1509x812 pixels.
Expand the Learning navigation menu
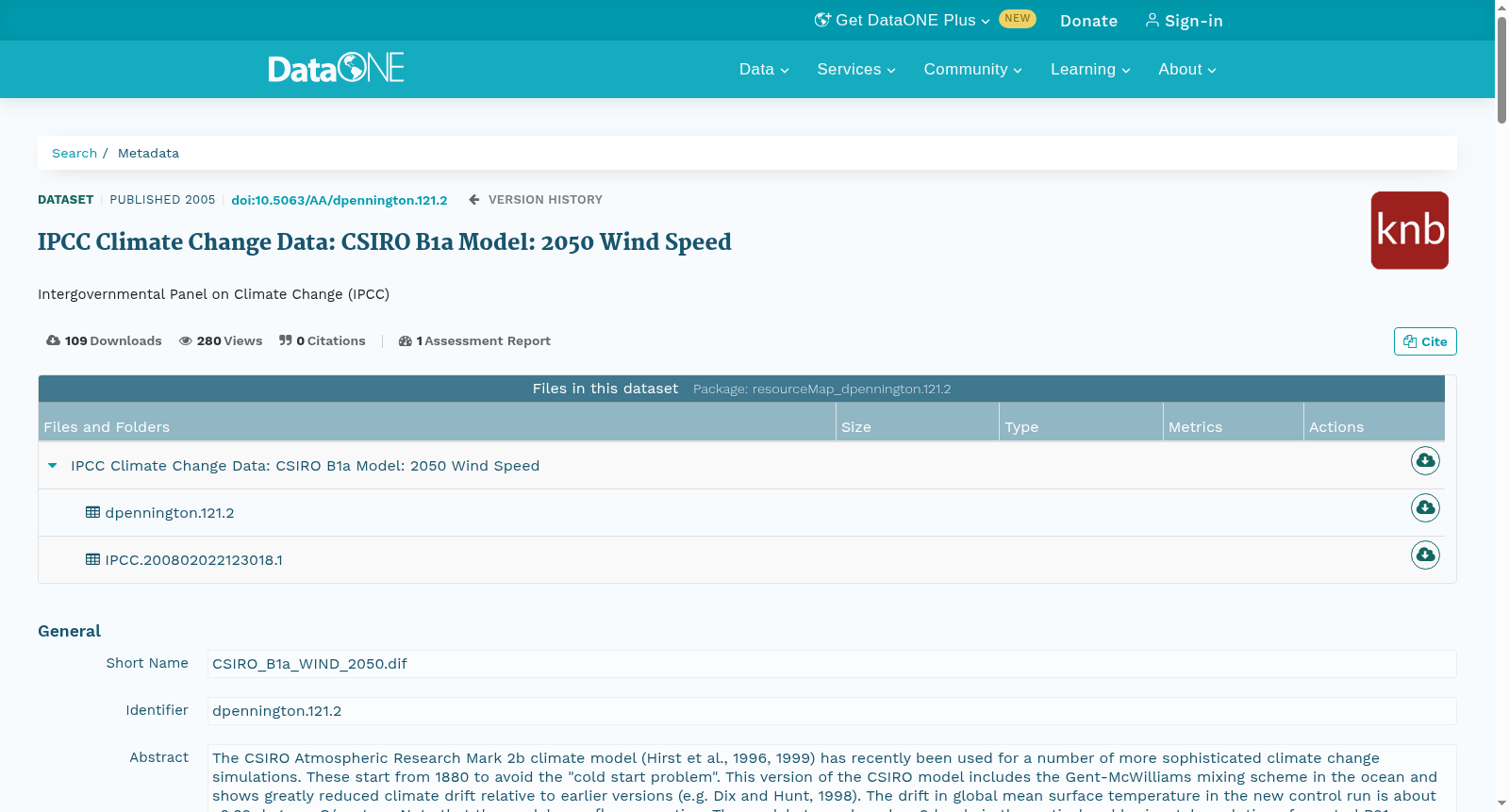pos(1090,69)
